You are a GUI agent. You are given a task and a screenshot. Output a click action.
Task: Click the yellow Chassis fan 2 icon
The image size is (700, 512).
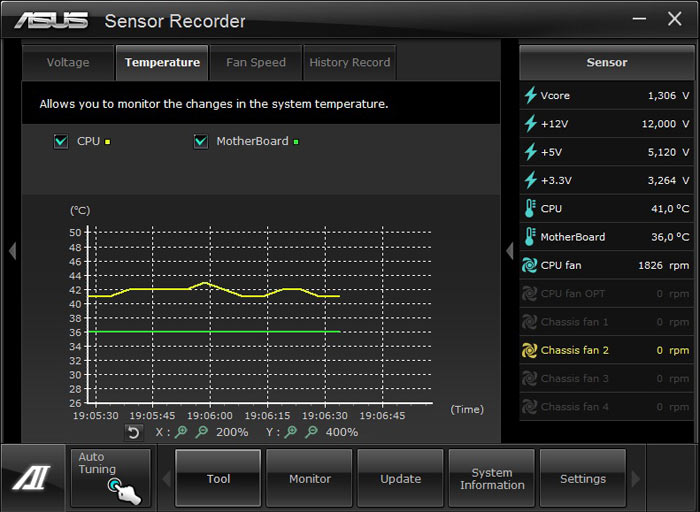pyautogui.click(x=529, y=350)
